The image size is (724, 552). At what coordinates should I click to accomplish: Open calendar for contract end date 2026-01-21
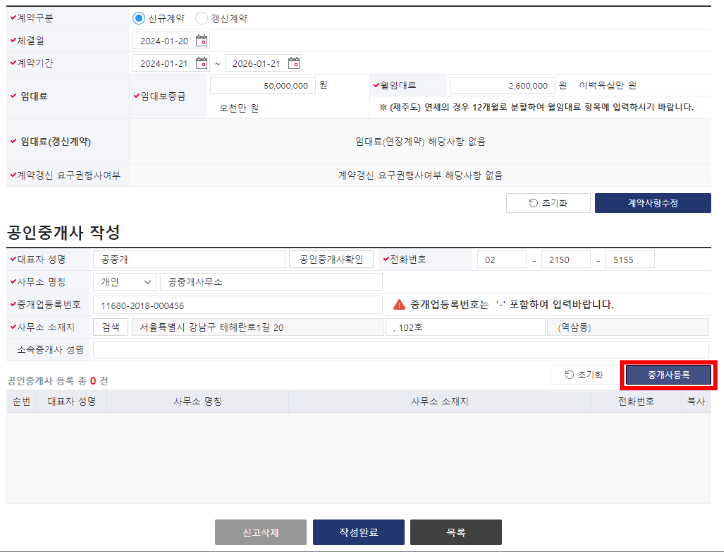click(x=294, y=63)
